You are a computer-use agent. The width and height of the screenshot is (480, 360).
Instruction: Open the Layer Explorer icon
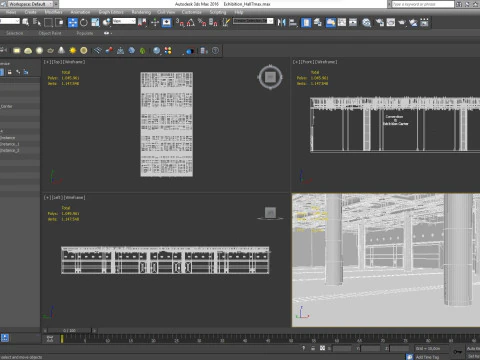317,22
